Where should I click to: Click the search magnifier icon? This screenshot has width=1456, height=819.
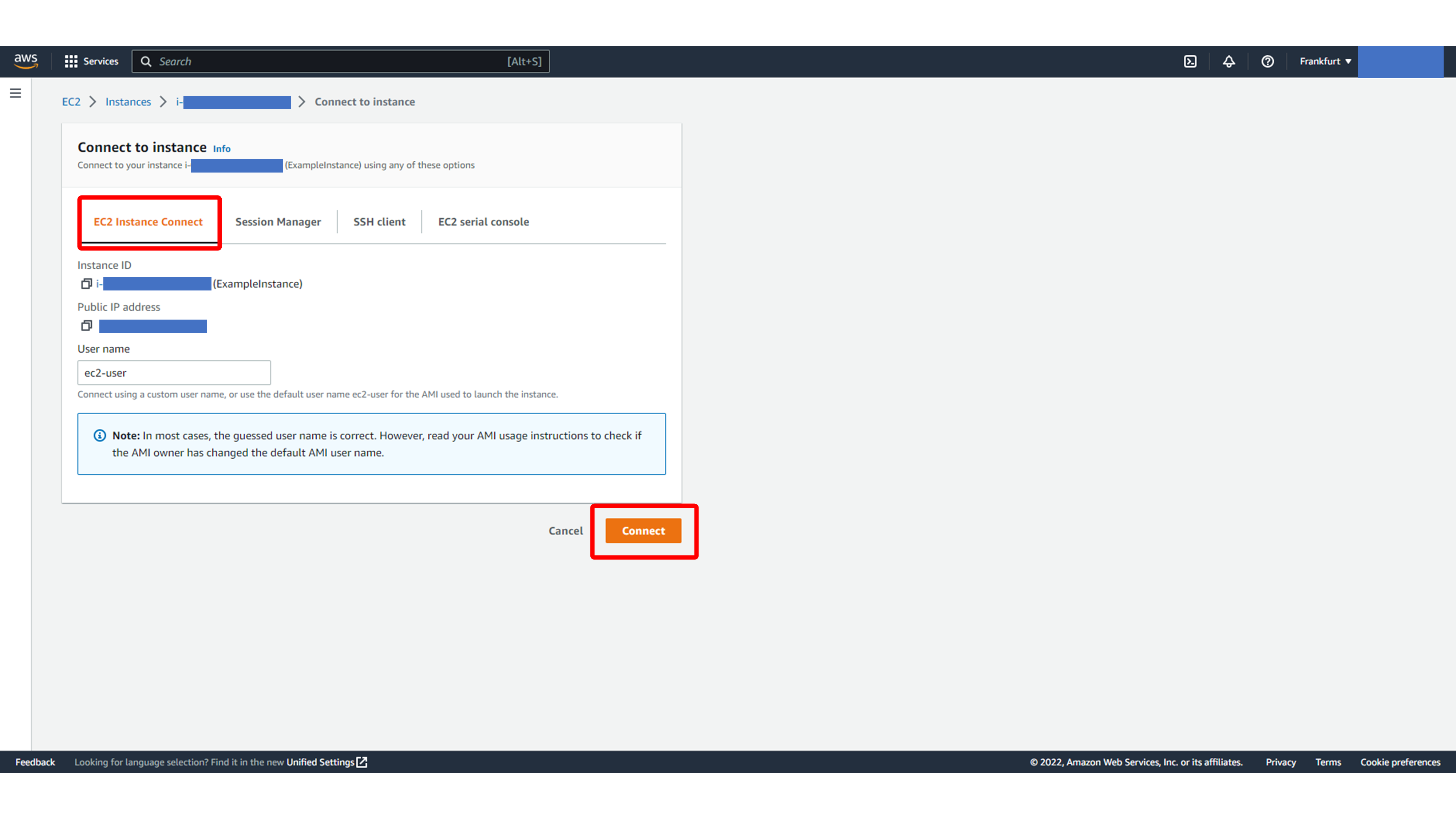coord(146,61)
